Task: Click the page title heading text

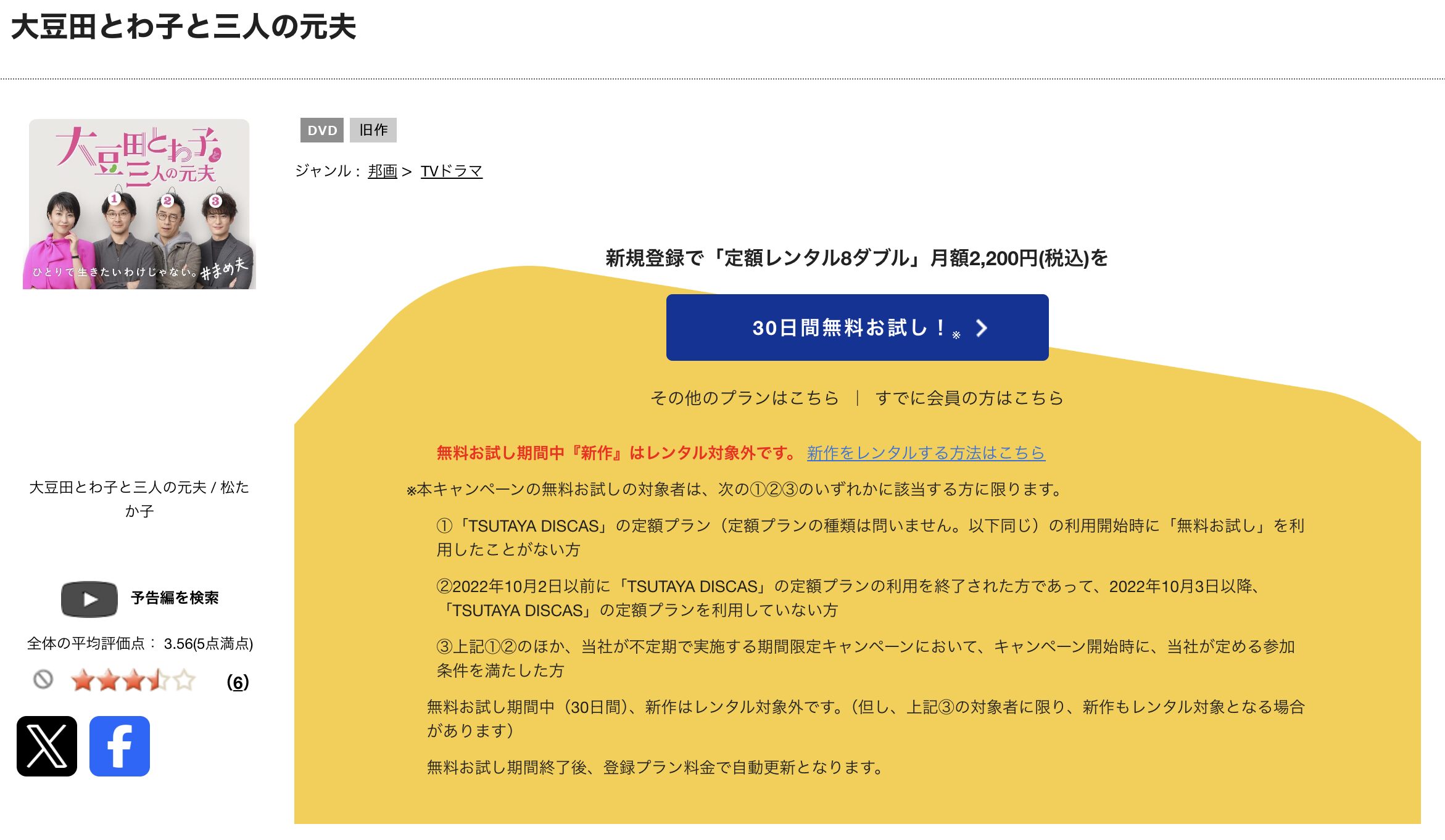Action: [x=184, y=27]
